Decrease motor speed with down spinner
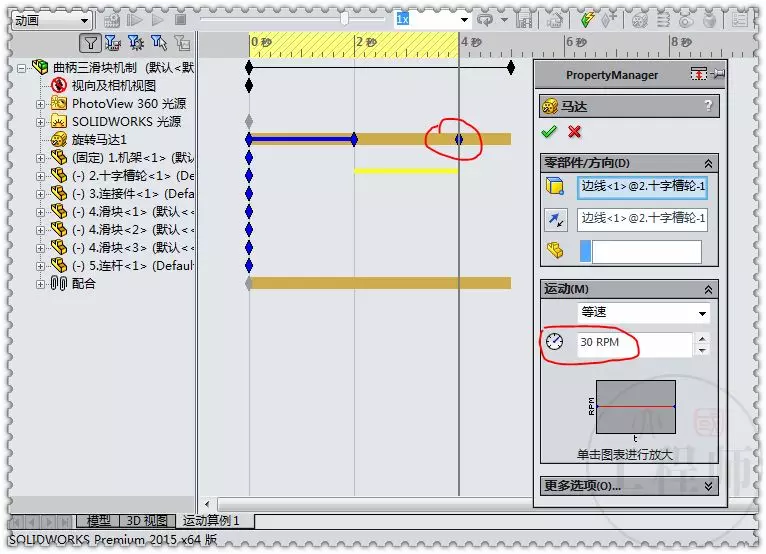The width and height of the screenshot is (766, 554). 702,350
